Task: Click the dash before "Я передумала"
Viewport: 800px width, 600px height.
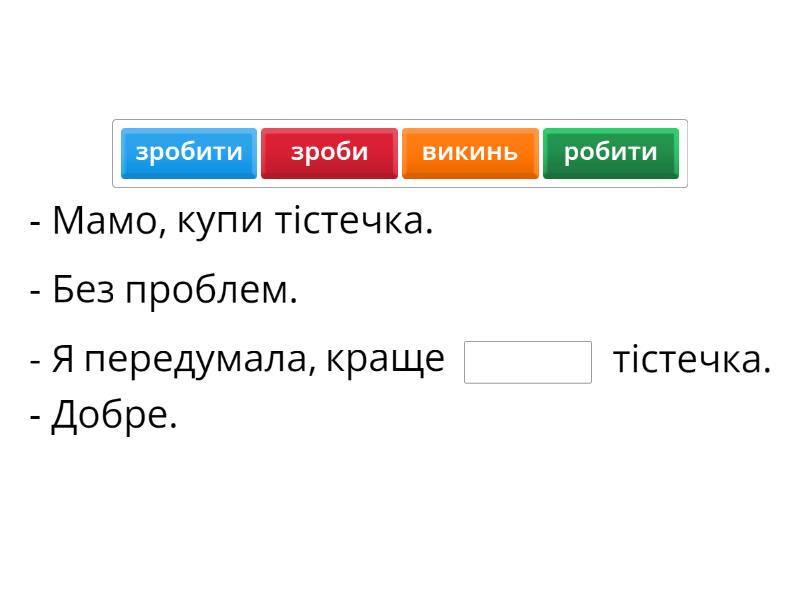Action: pyautogui.click(x=35, y=360)
